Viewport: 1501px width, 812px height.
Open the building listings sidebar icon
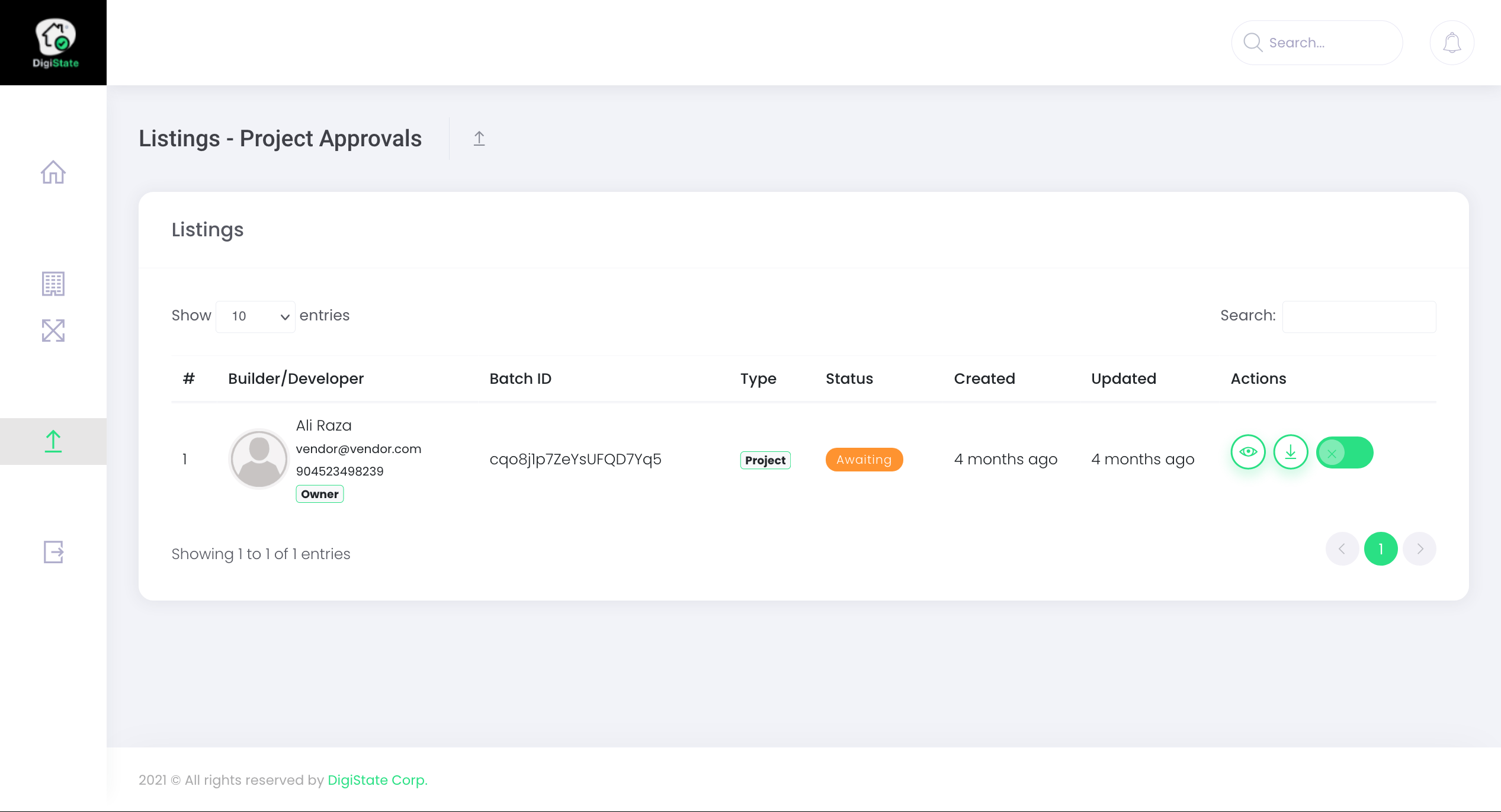pos(53,284)
